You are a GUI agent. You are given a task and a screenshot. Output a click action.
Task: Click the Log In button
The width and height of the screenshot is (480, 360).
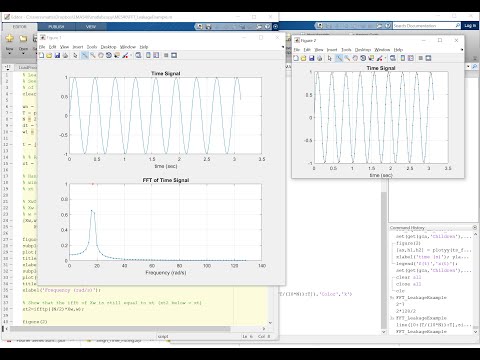[x=470, y=26]
